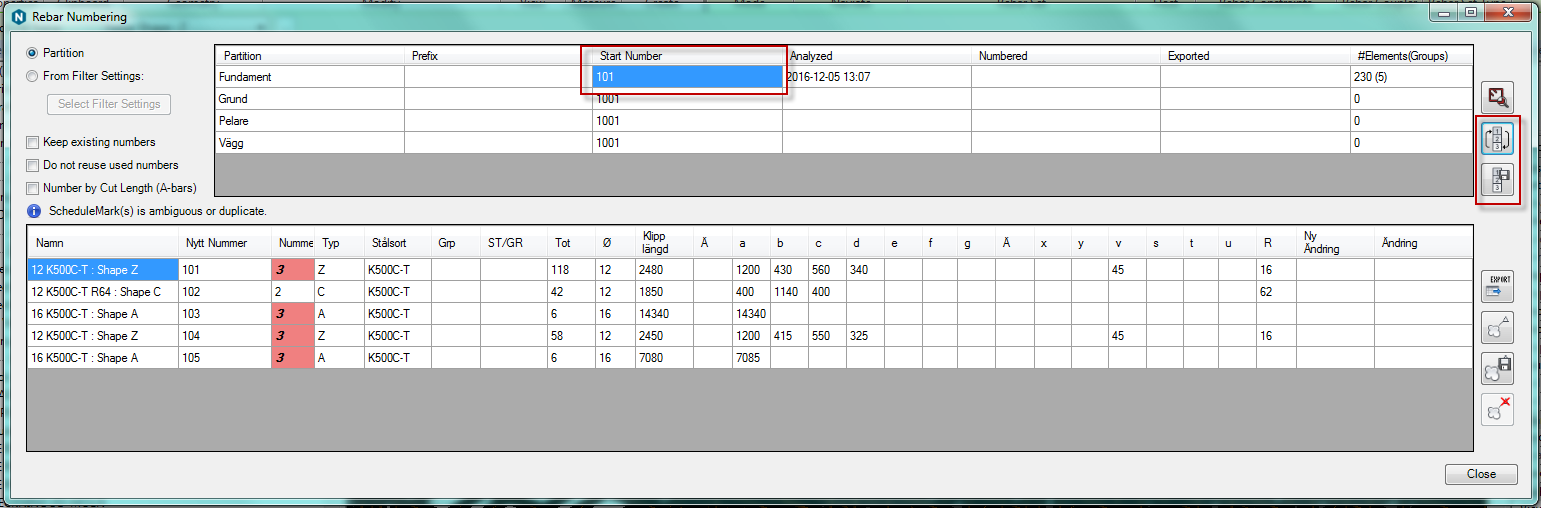Select the From Filter Settings radio button
This screenshot has height=508, width=1541.
(x=33, y=76)
